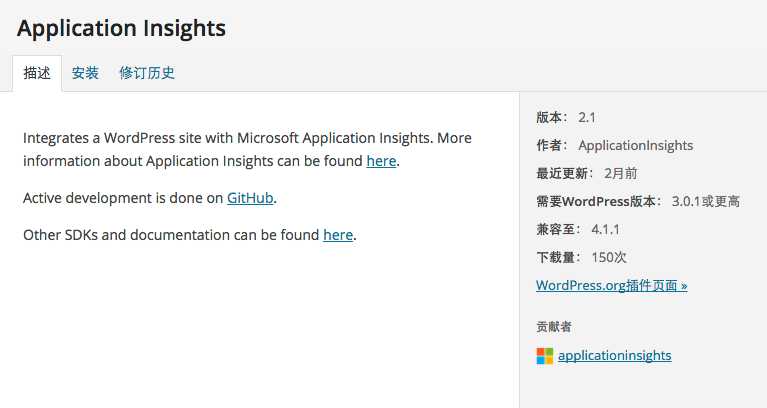Click the 下载量 150次 count

click(581, 257)
